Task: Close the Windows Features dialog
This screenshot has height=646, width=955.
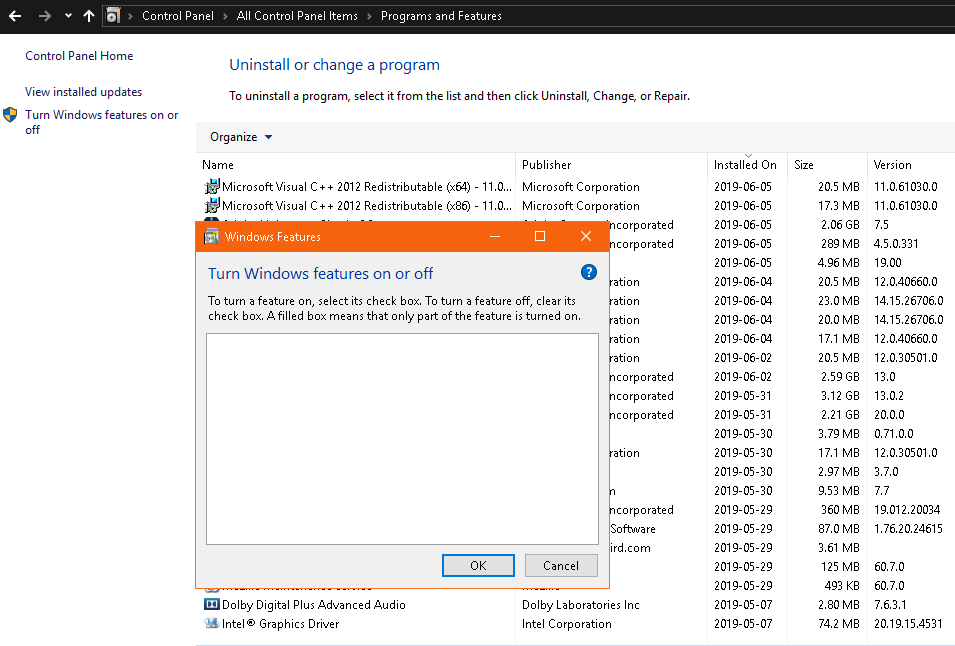Action: 586,236
